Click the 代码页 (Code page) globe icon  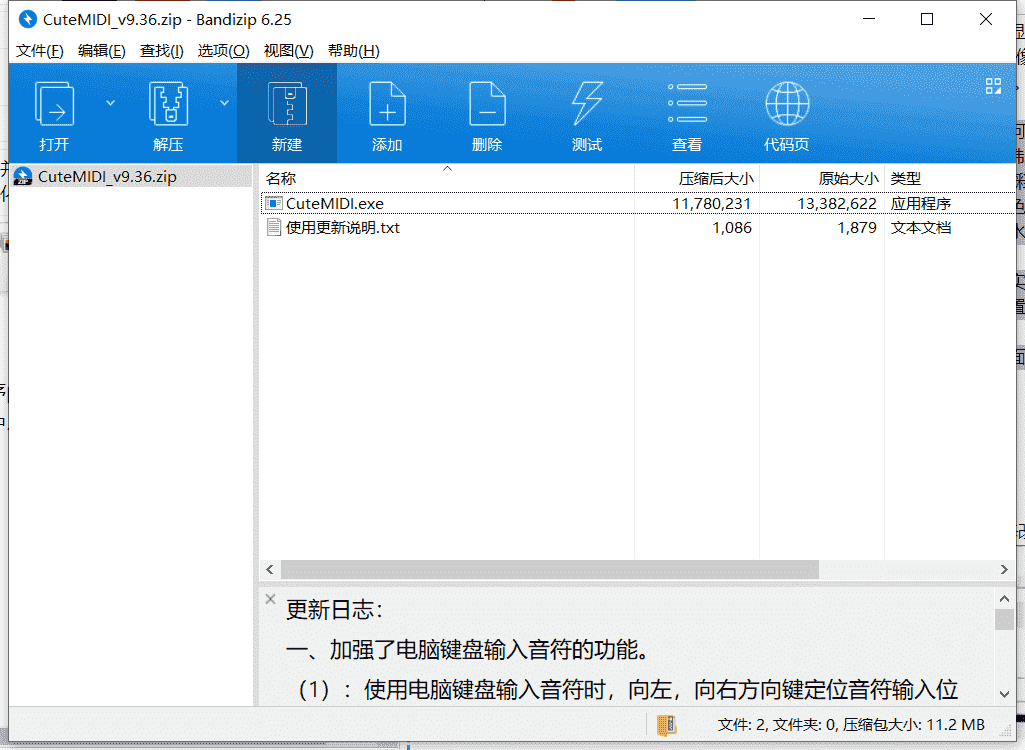tap(787, 103)
